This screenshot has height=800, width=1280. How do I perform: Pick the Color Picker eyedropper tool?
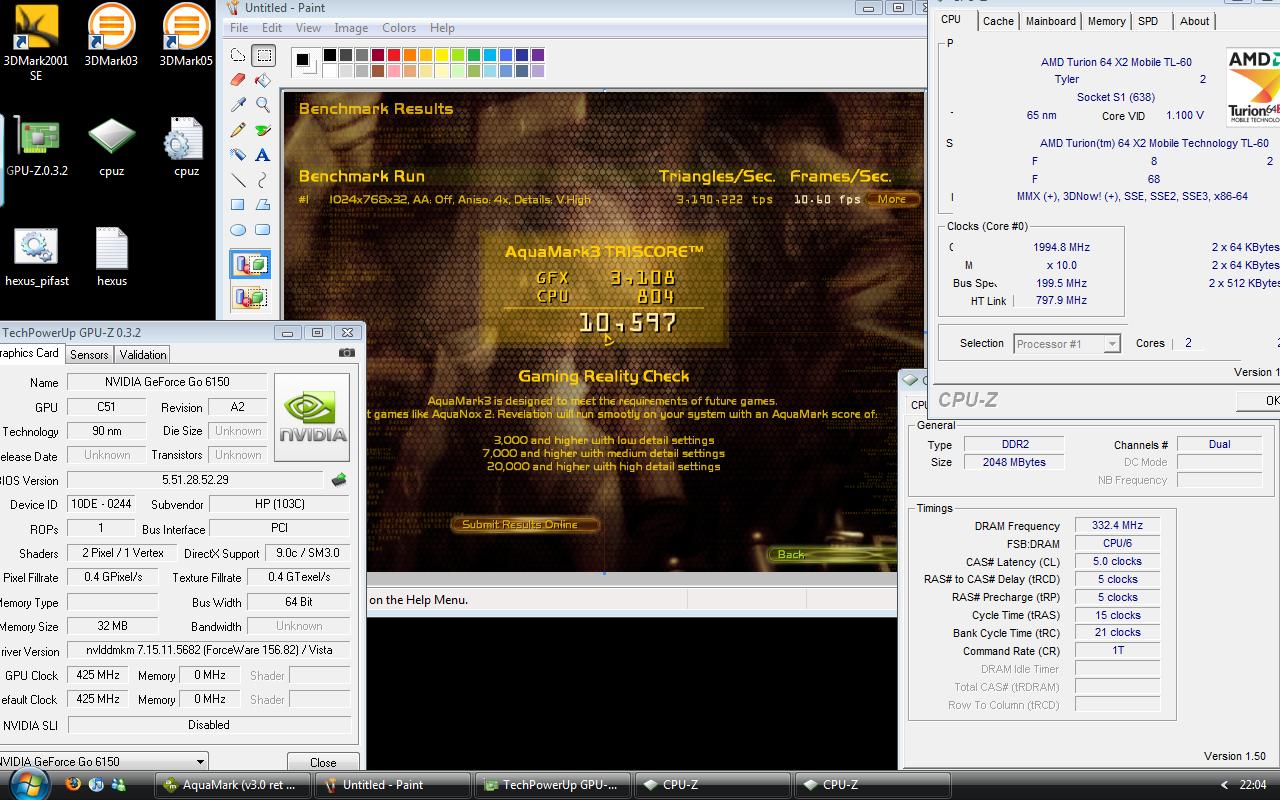coord(238,105)
